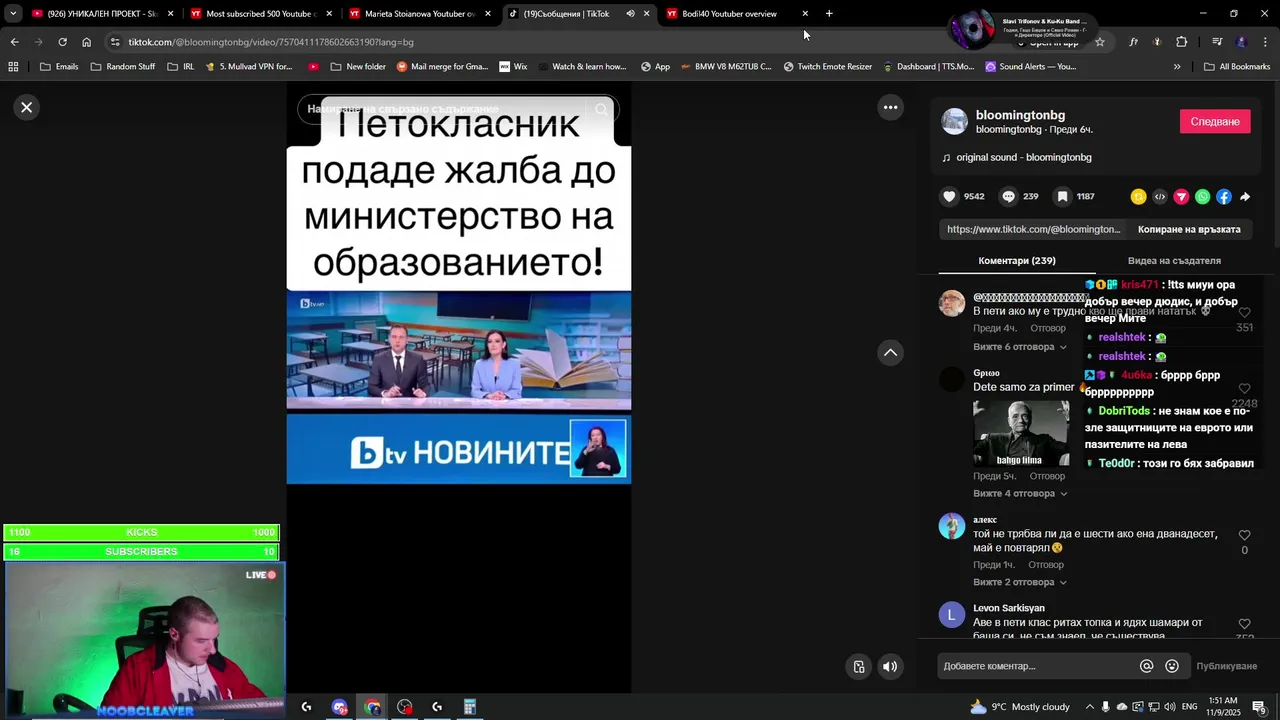
Task: Copy the video link with Копиране на връзката
Action: pos(1189,229)
